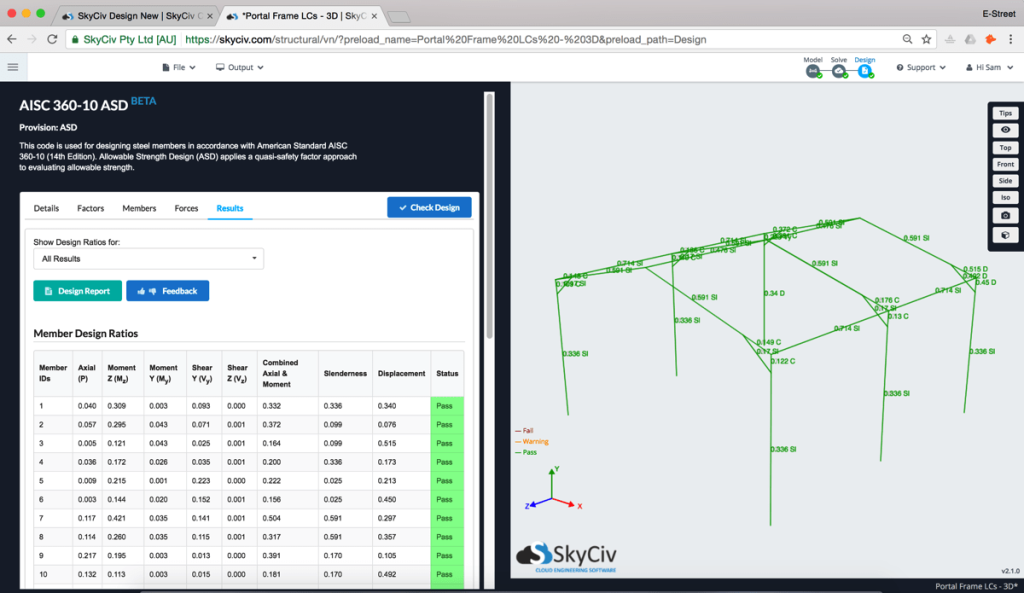
Task: Select the Design stage icon
Action: click(x=864, y=69)
